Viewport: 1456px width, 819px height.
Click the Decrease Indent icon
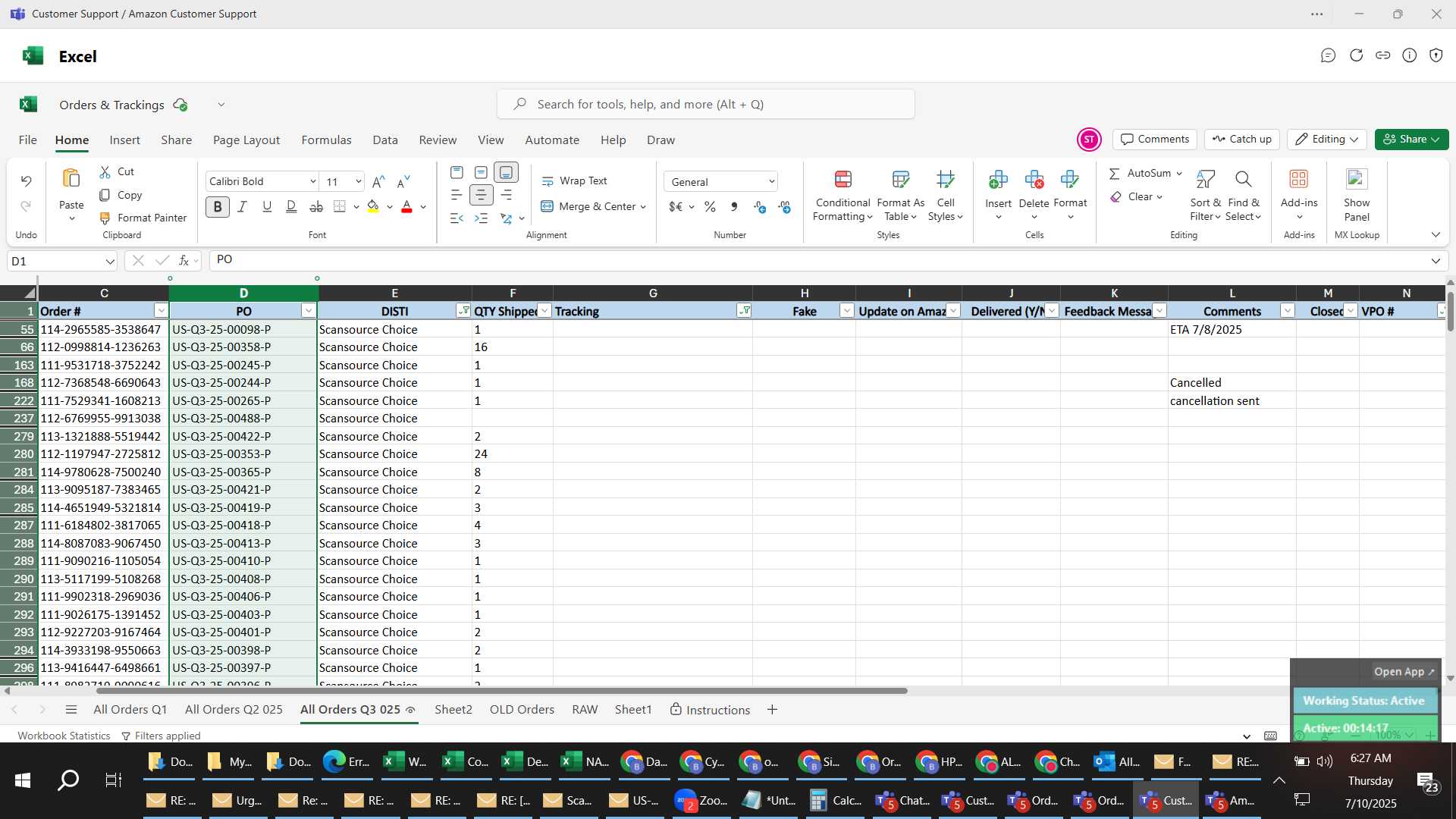click(x=457, y=218)
